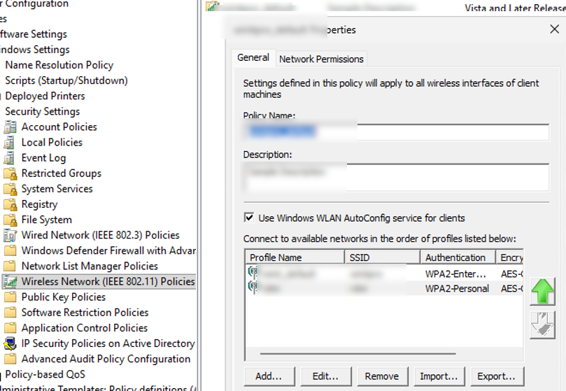
Task: Sort by Authentication column header
Action: click(458, 257)
